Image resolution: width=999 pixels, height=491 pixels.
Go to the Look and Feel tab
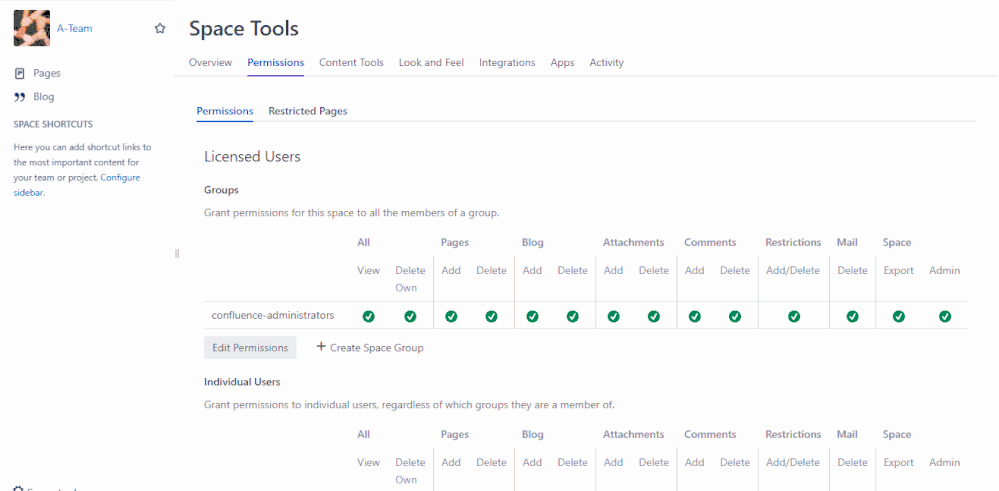[x=431, y=62]
